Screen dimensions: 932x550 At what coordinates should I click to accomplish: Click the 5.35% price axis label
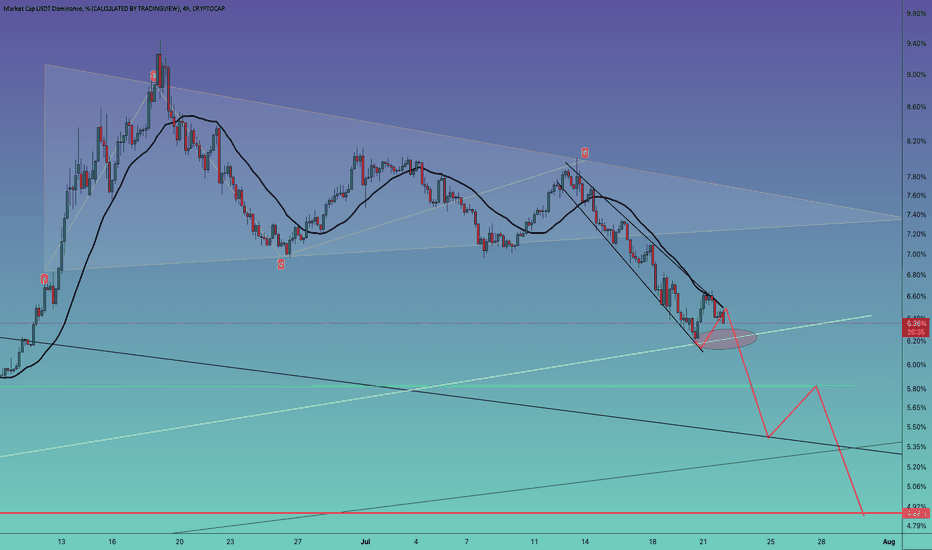coord(916,447)
